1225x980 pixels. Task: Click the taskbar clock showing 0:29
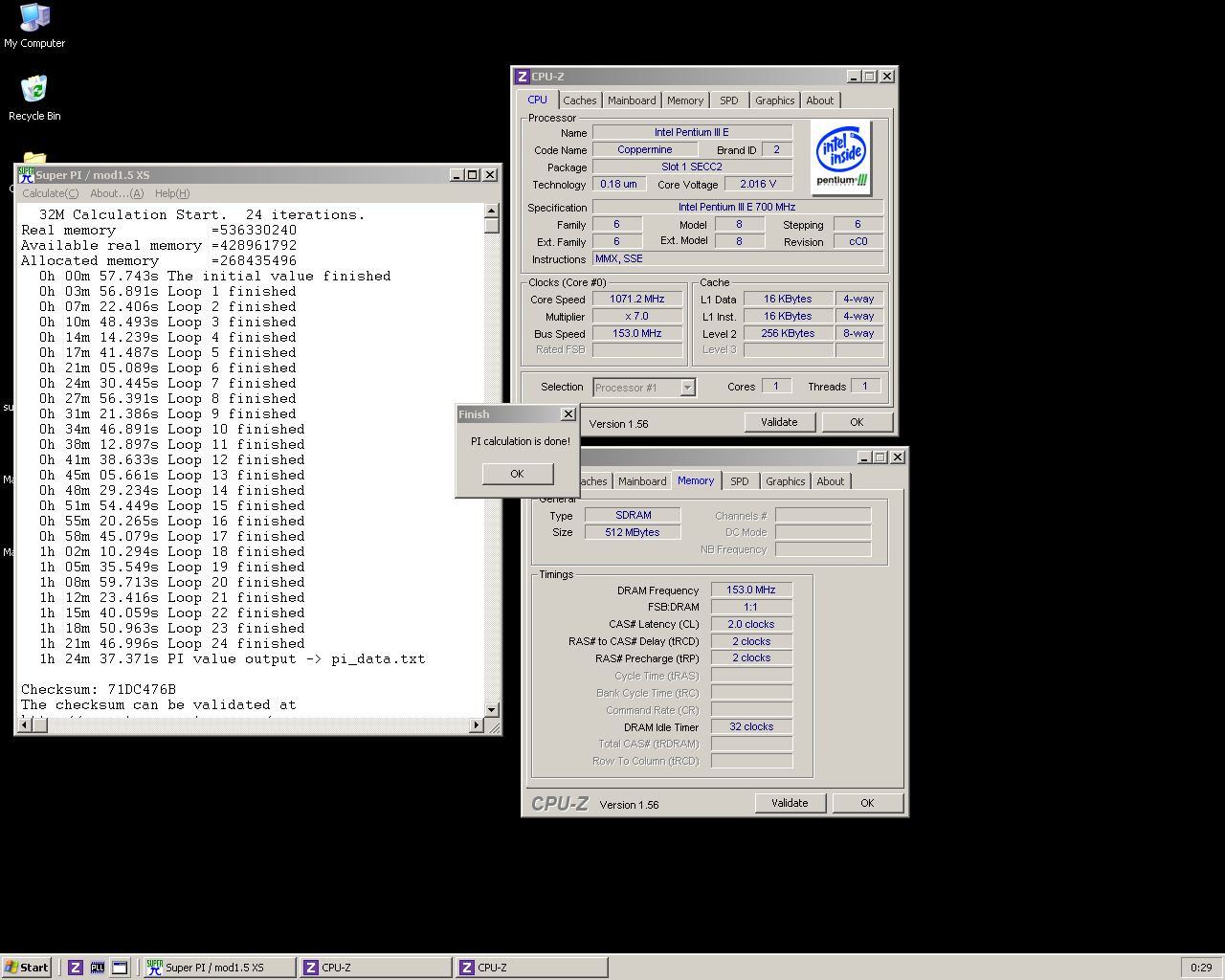tap(1201, 968)
